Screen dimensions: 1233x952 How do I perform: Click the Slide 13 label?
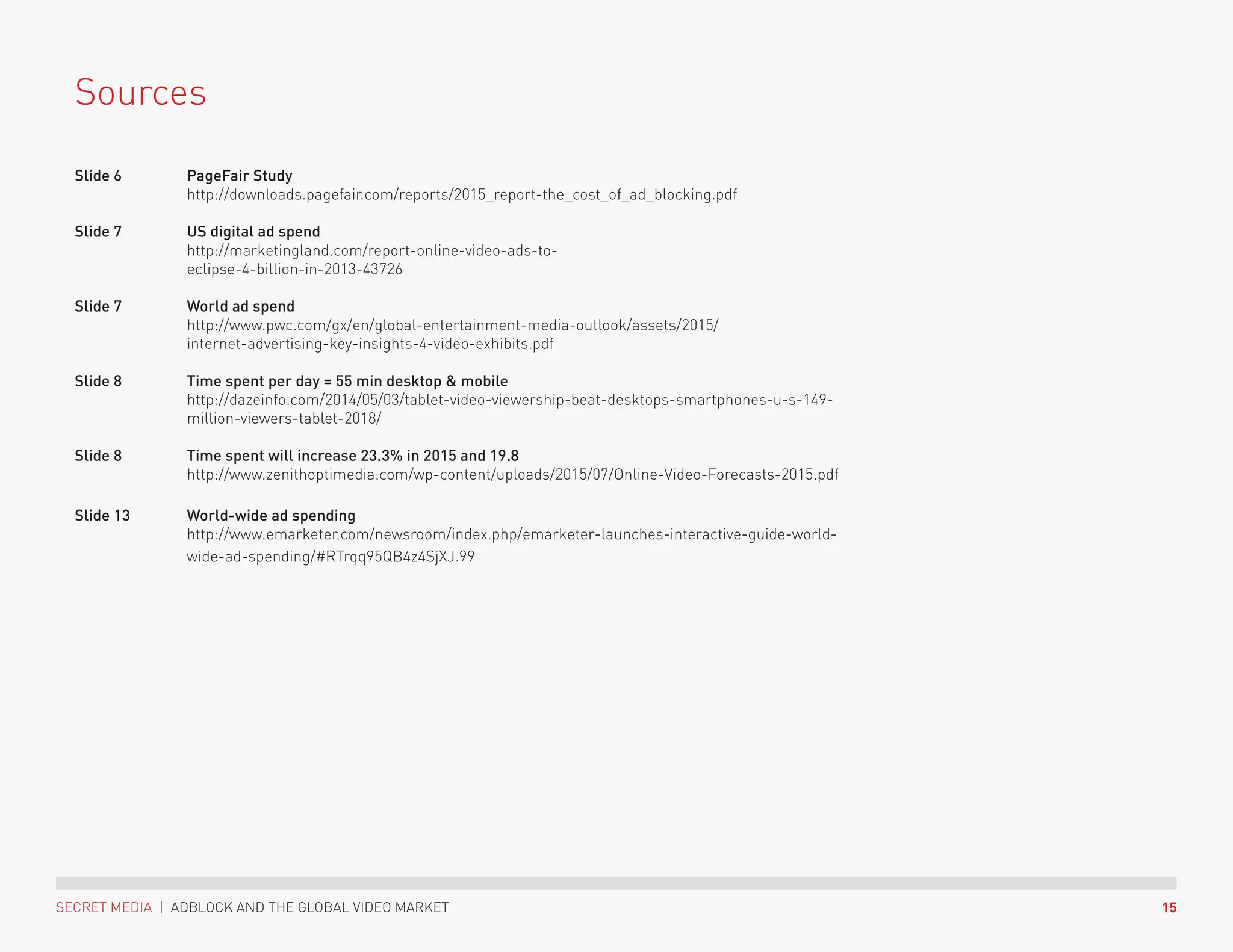click(102, 516)
